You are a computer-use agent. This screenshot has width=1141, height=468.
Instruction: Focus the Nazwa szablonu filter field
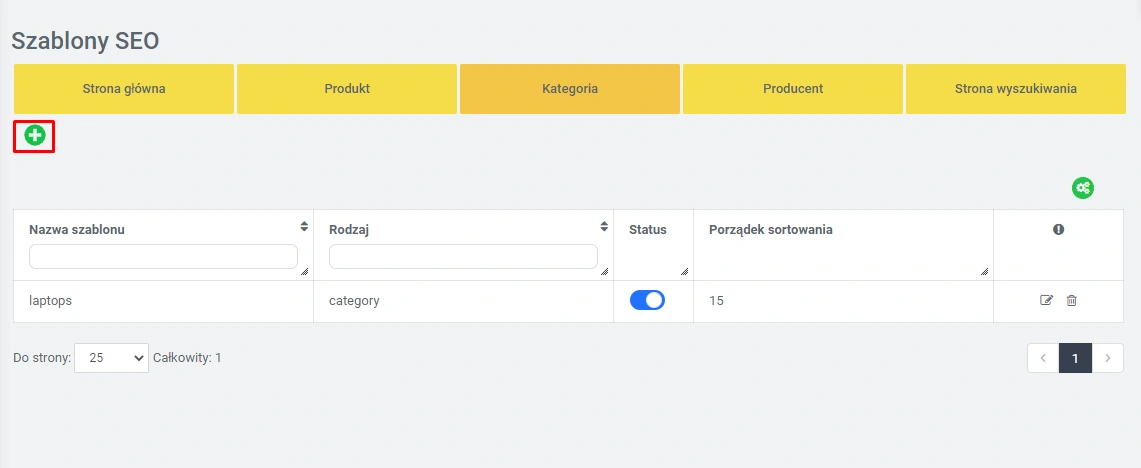pyautogui.click(x=163, y=257)
